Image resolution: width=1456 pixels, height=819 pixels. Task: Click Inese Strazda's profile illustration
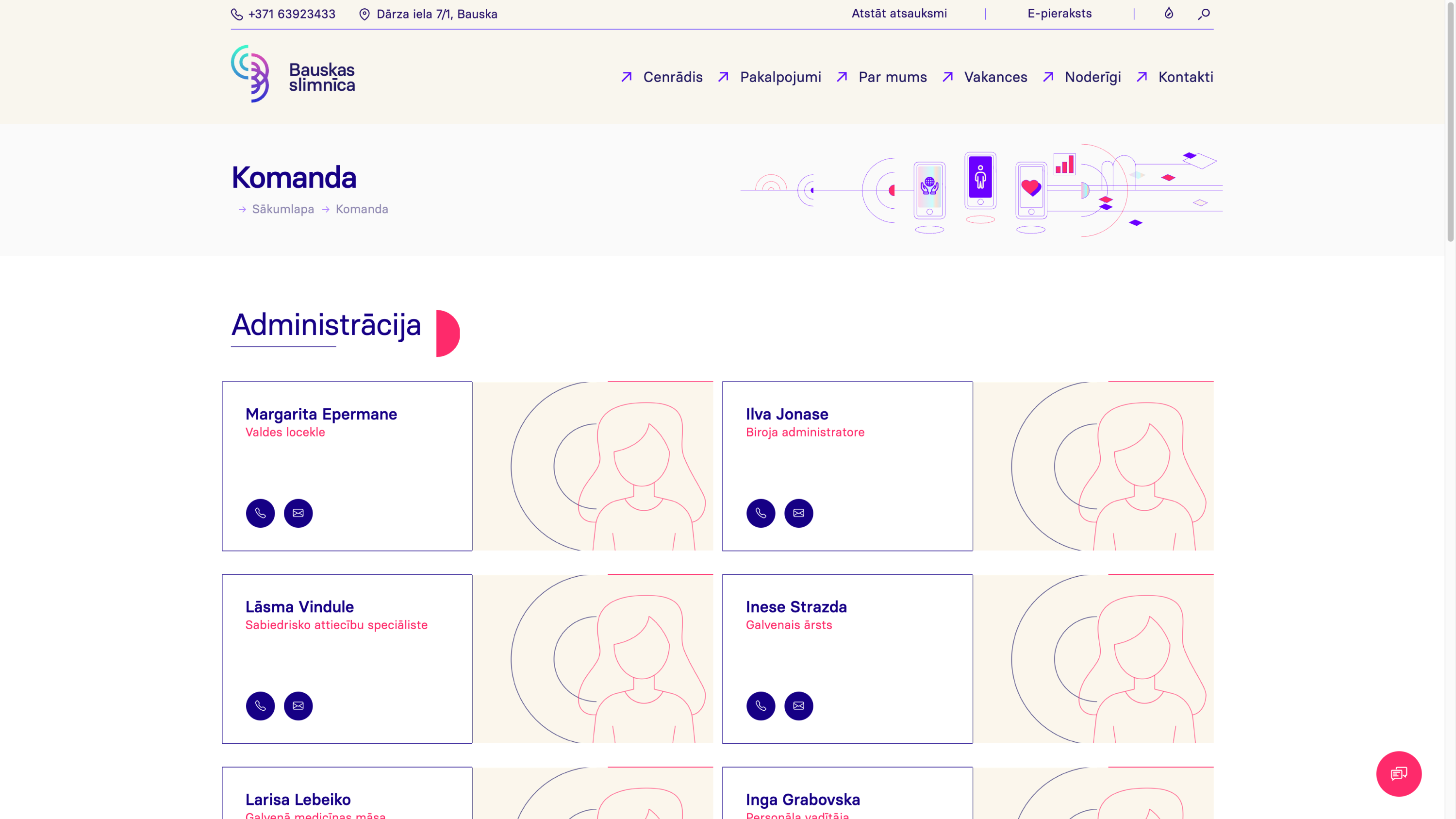pos(1093,659)
